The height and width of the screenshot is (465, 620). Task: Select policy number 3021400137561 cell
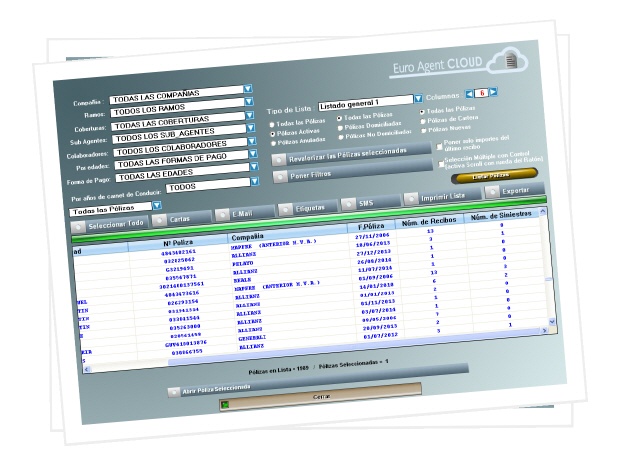pos(181,285)
